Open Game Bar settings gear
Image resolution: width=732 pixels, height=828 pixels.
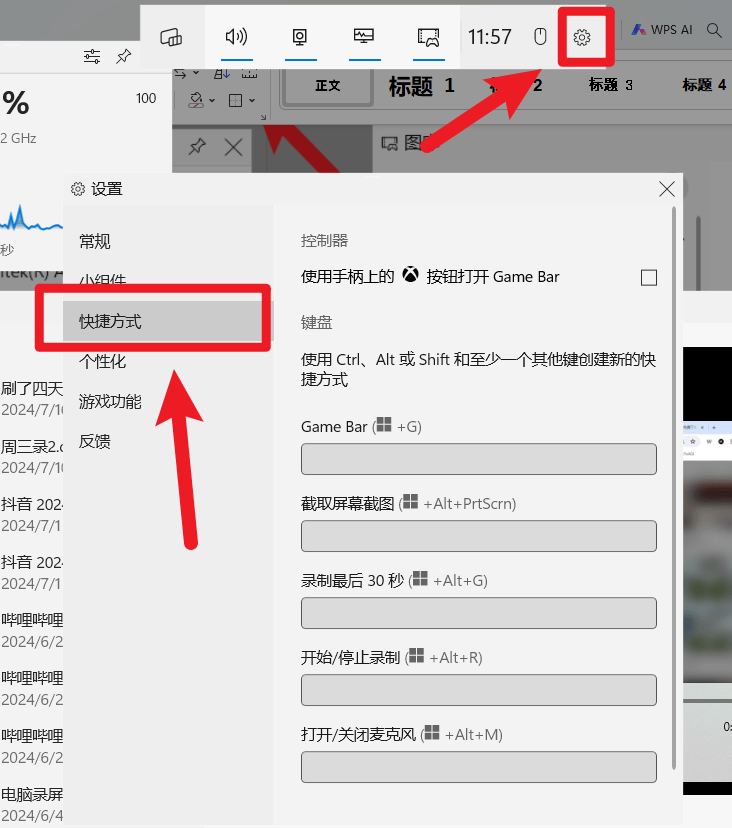pyautogui.click(x=582, y=37)
